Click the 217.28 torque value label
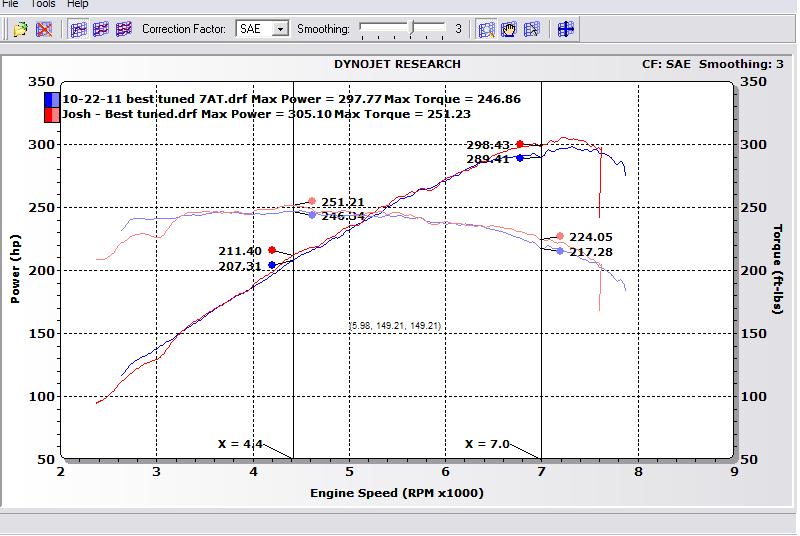Screen dimensions: 800x536 (x=591, y=252)
